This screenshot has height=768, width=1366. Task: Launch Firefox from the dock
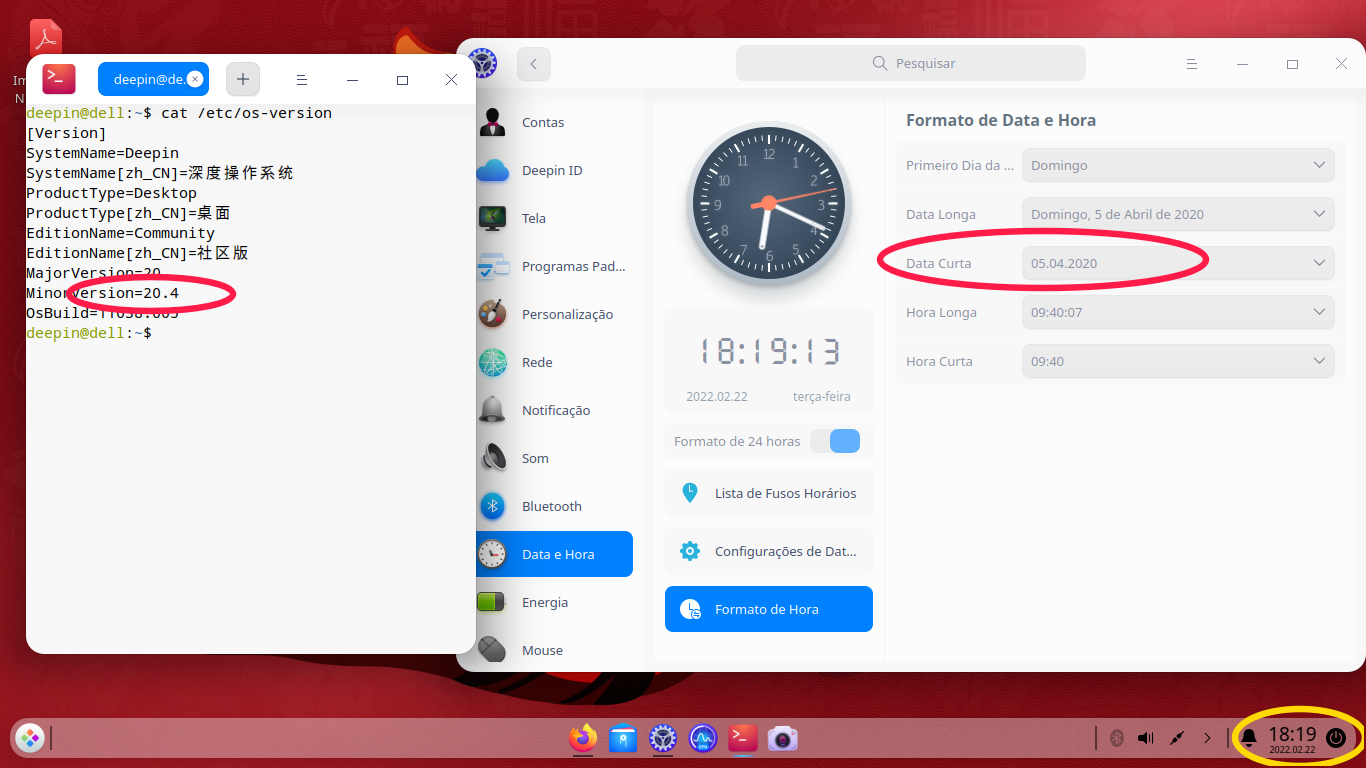[582, 739]
